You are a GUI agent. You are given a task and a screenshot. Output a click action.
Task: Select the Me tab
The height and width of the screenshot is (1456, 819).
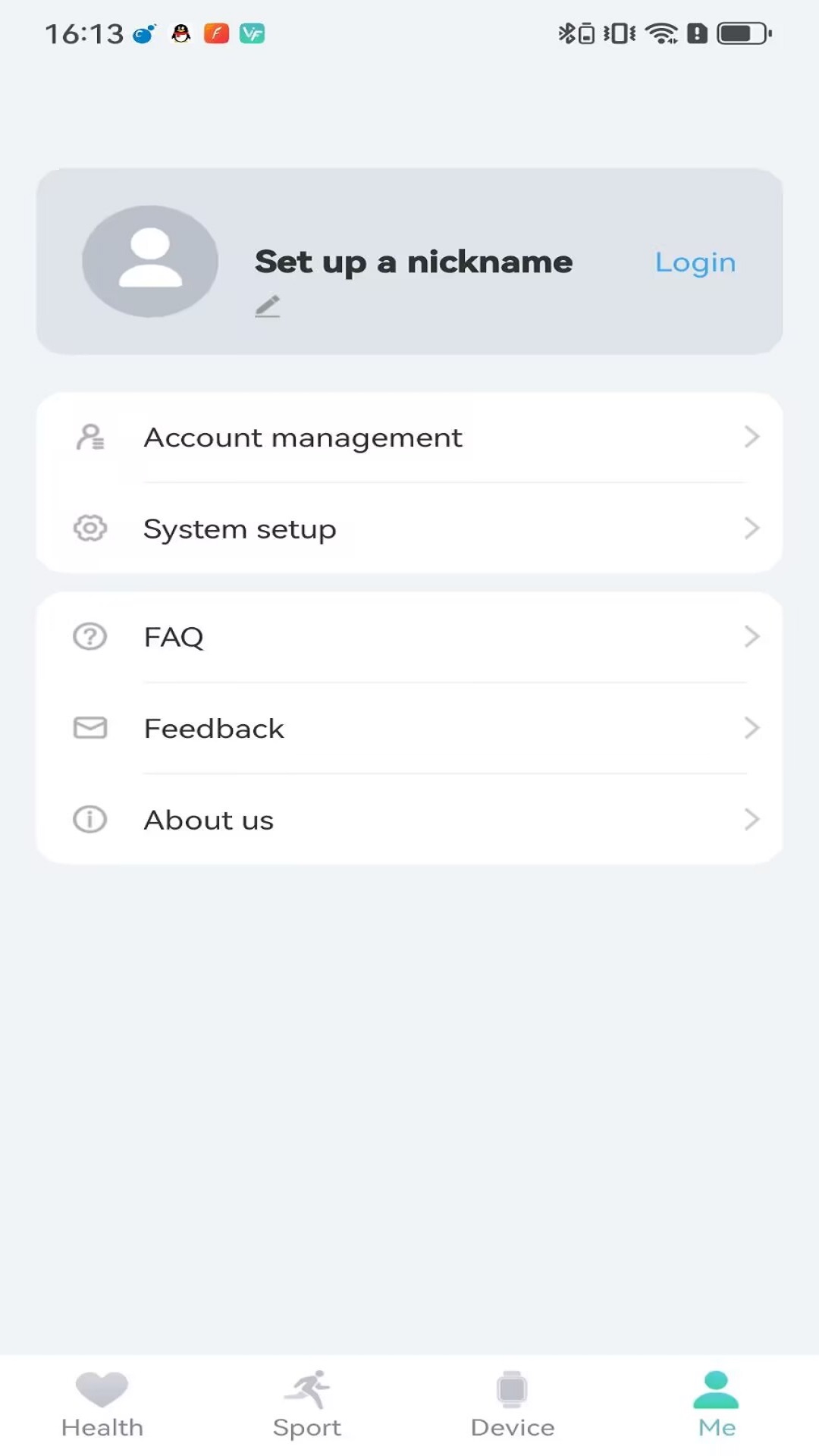pos(717,1404)
